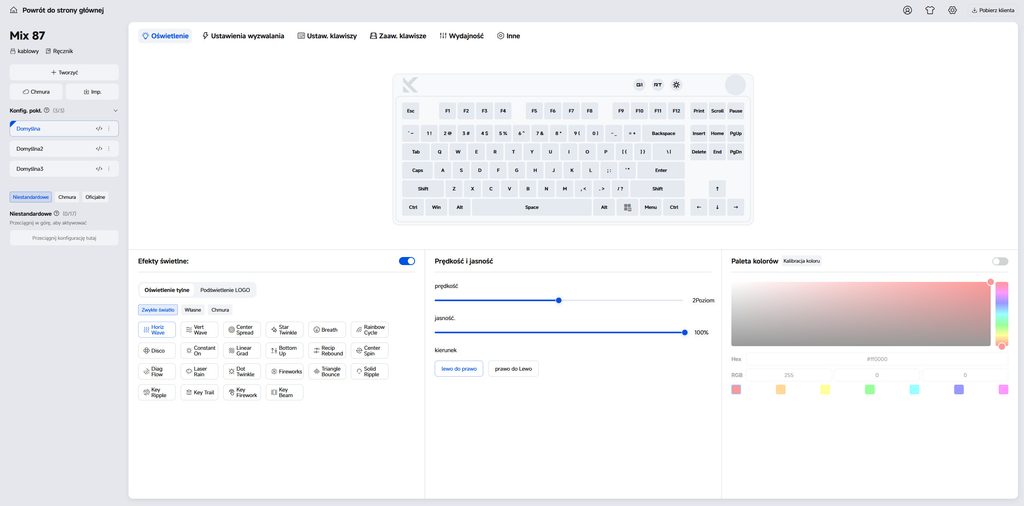Switch to Podświetlenie LOGO tab
1024x506 pixels.
[x=225, y=289]
